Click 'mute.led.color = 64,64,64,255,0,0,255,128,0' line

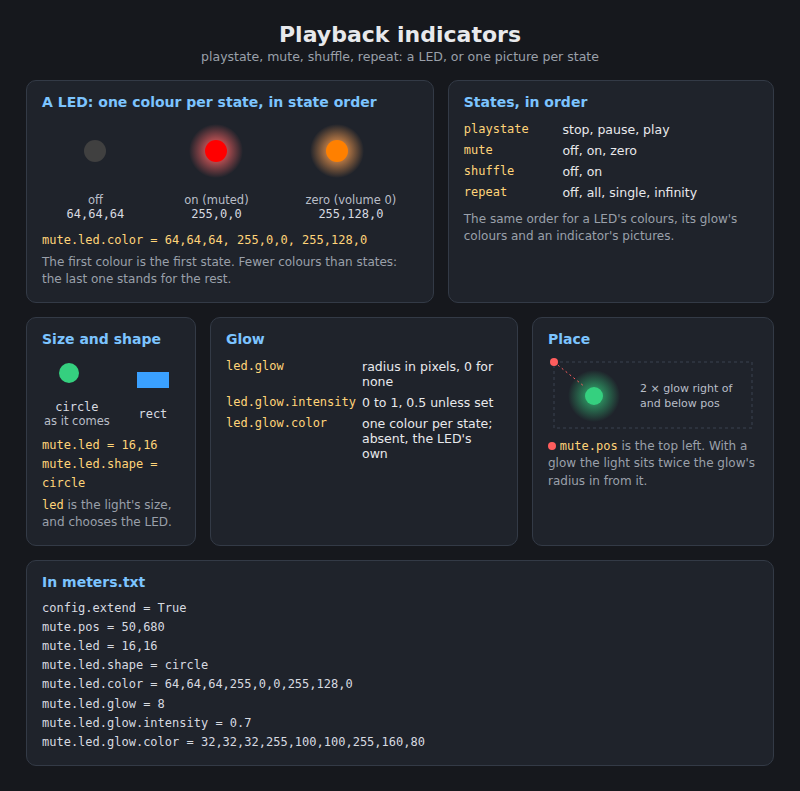[197, 684]
